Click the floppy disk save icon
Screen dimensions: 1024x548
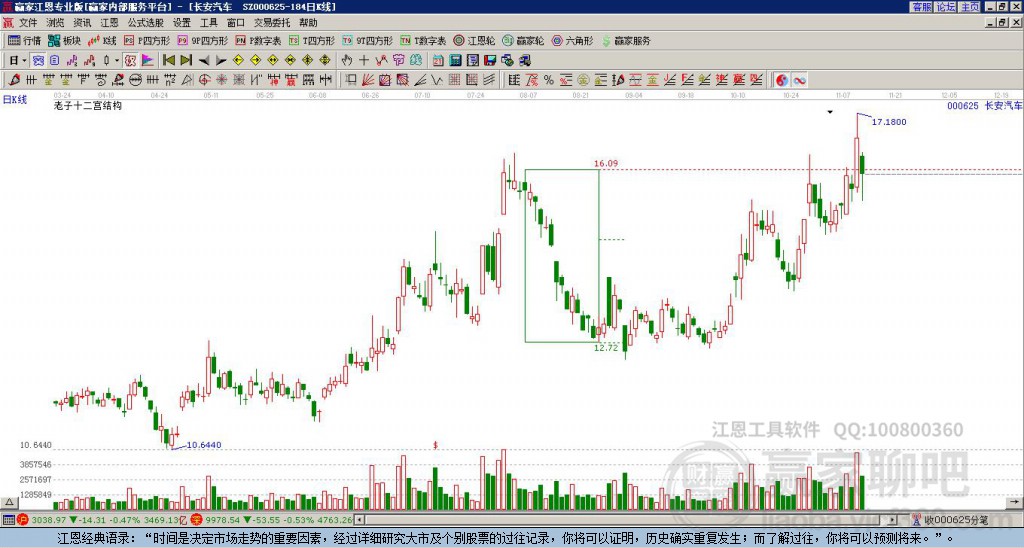point(490,60)
